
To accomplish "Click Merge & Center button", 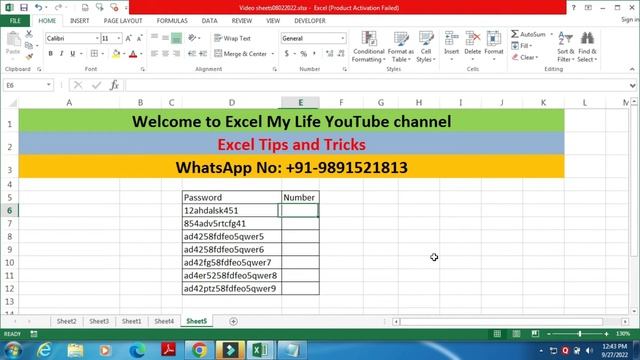I will [x=240, y=53].
